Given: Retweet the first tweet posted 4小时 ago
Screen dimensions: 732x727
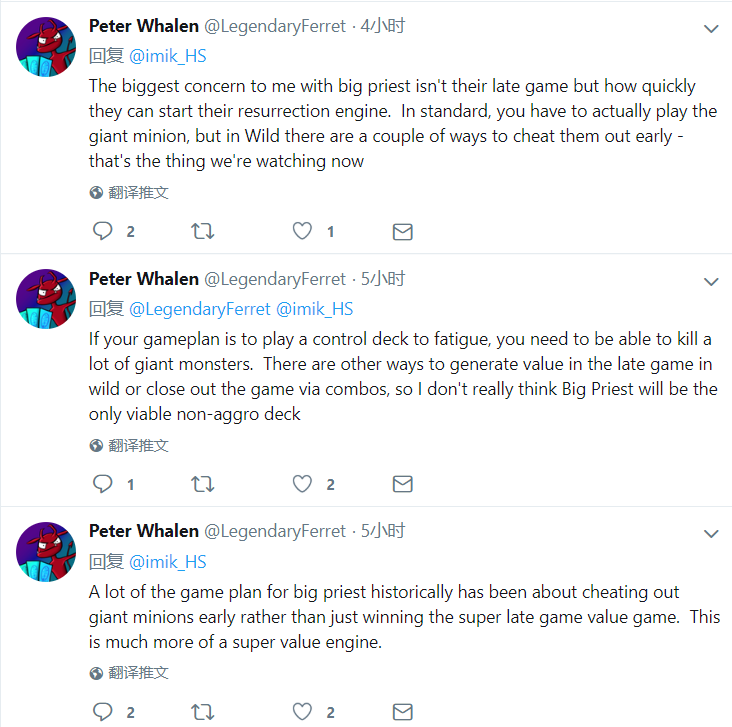Looking at the screenshot, I should point(202,231).
